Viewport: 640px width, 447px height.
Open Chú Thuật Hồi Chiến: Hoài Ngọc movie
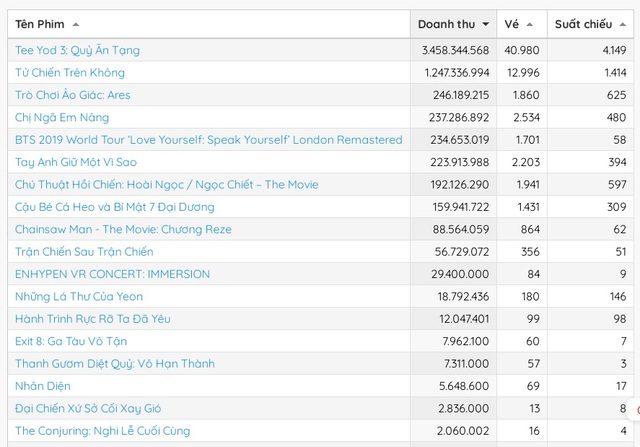[166, 184]
